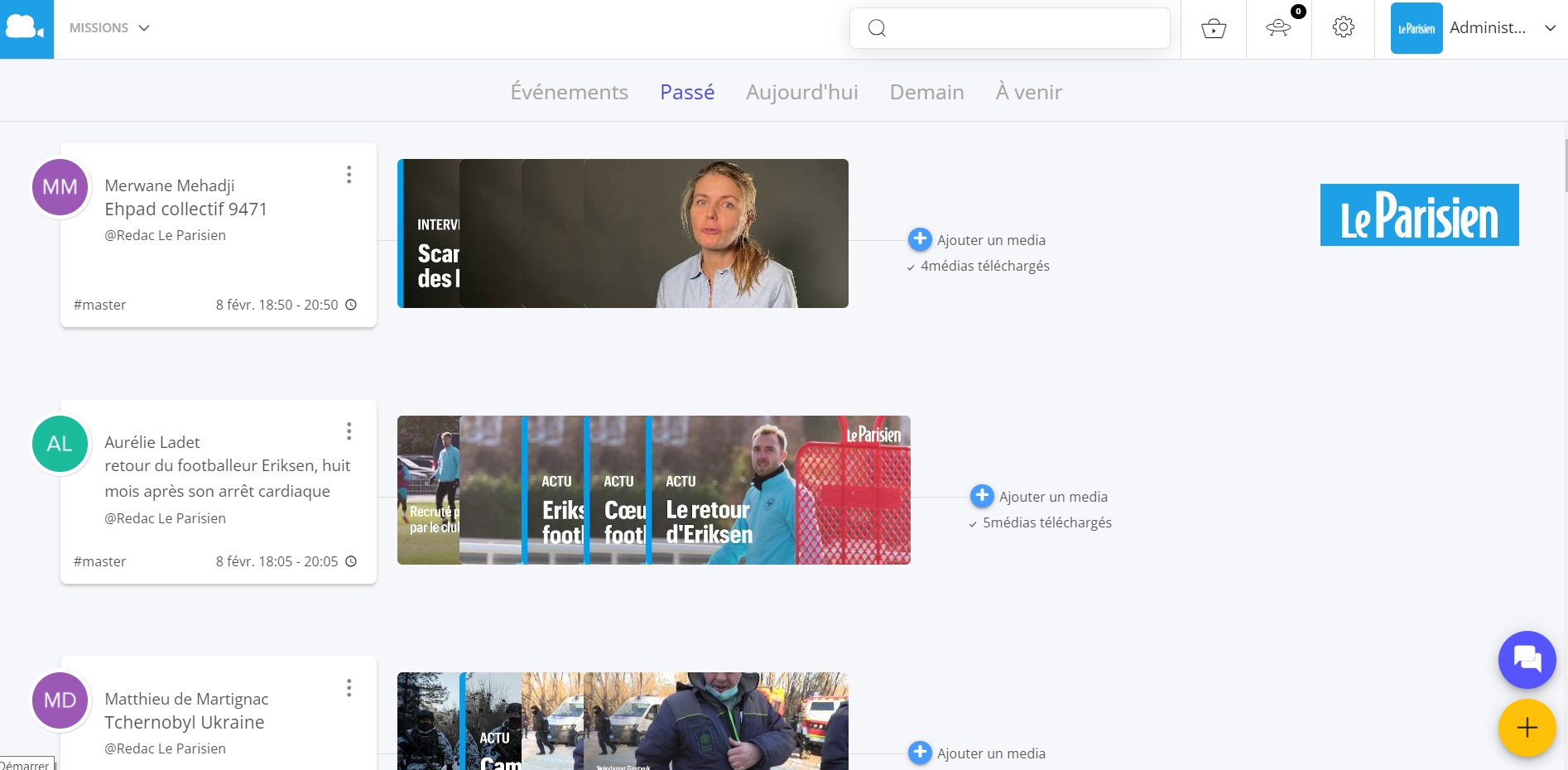This screenshot has width=1568, height=770.
Task: Go to the À venir tab
Action: click(x=1029, y=92)
